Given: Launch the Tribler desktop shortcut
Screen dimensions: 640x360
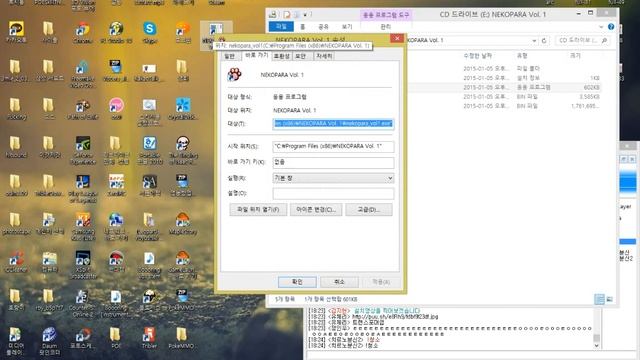Looking at the screenshot, I should [149, 338].
